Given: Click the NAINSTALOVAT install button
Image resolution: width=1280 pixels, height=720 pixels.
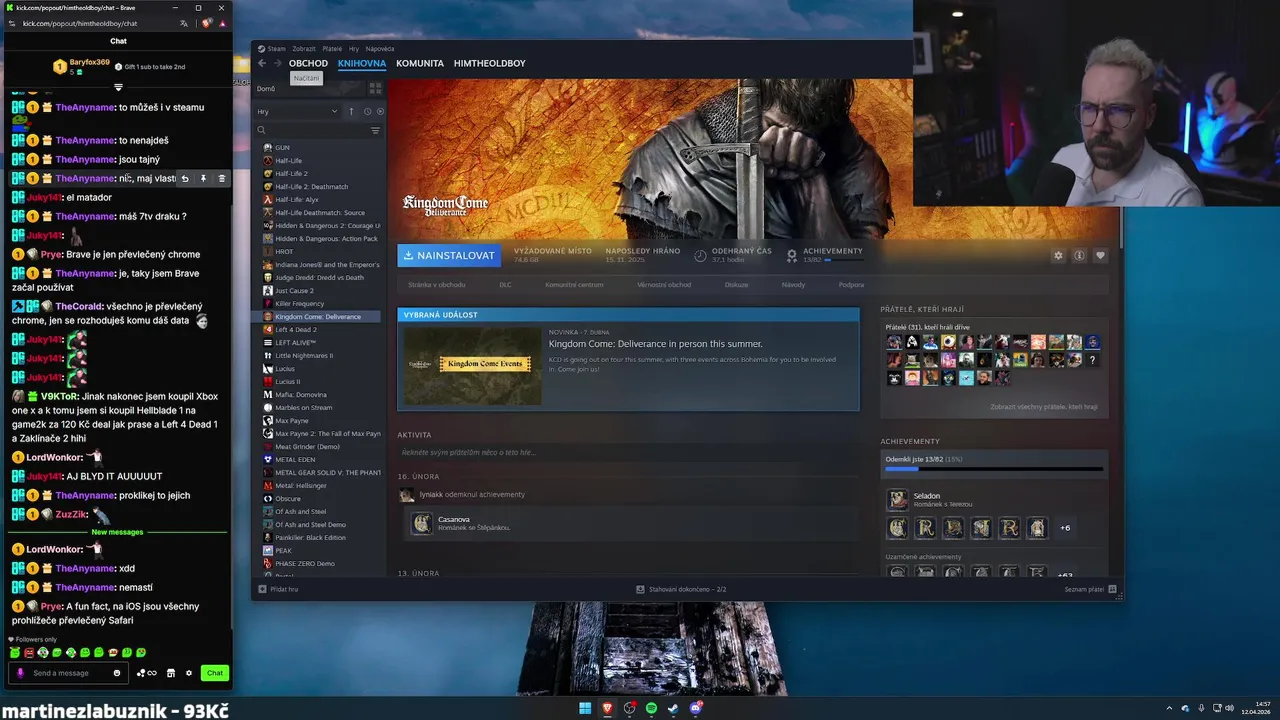Looking at the screenshot, I should (449, 255).
